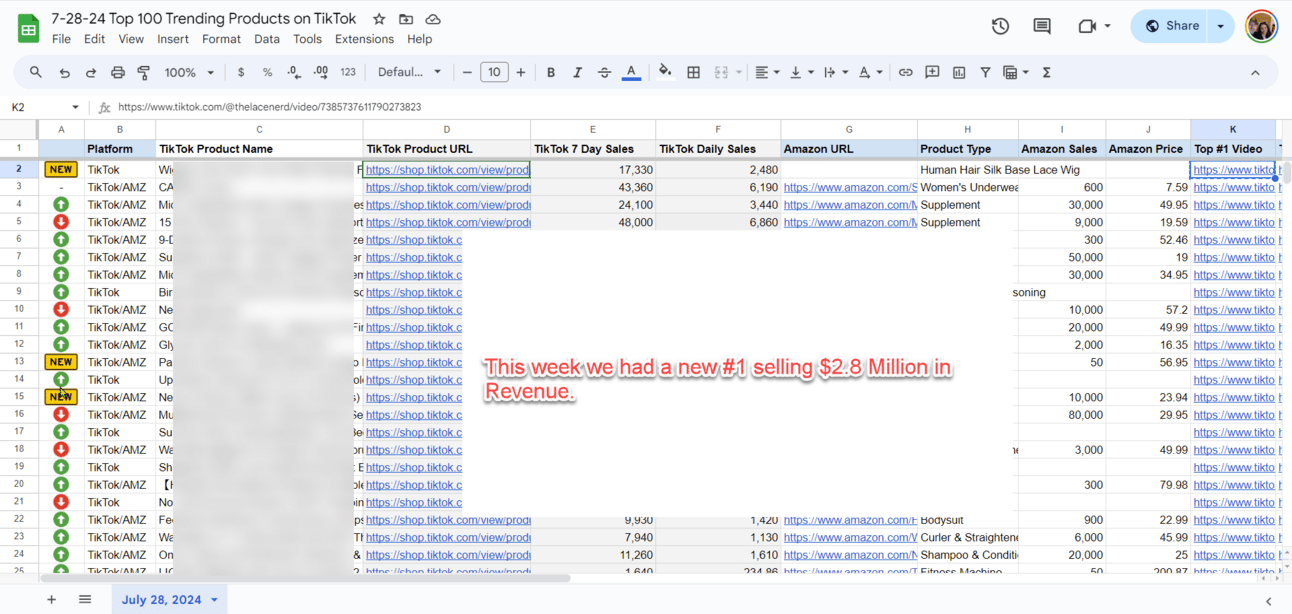1292x614 pixels.
Task: Open the fill color picker
Action: [665, 72]
